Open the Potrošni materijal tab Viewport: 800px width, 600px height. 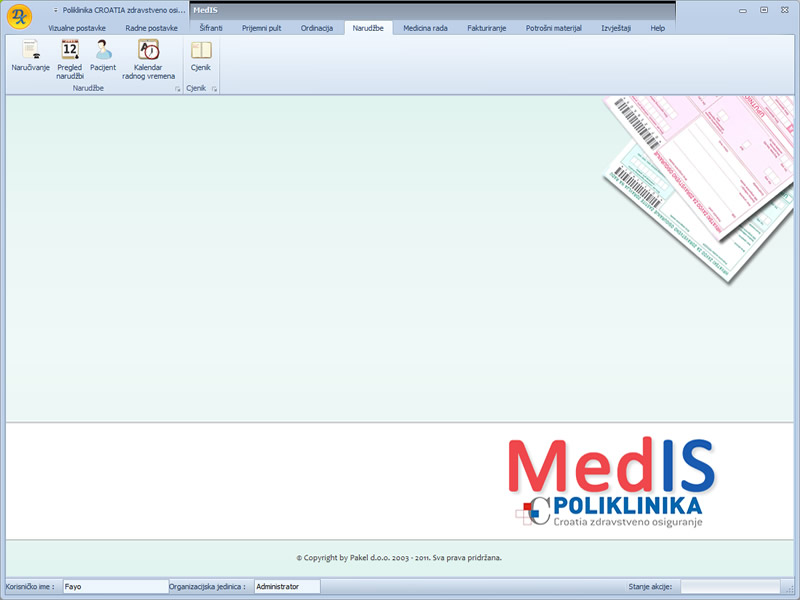click(x=553, y=28)
